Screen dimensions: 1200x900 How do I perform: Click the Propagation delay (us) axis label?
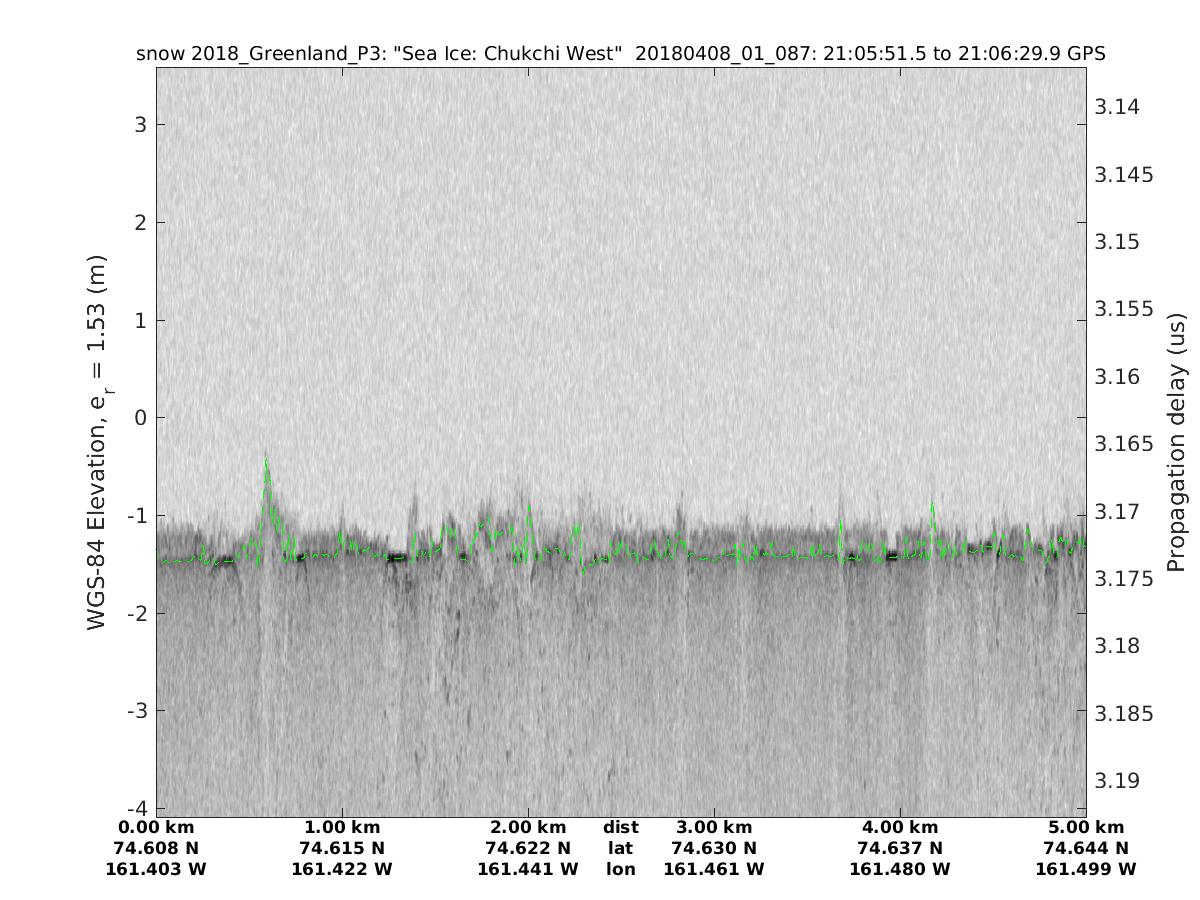point(1176,443)
